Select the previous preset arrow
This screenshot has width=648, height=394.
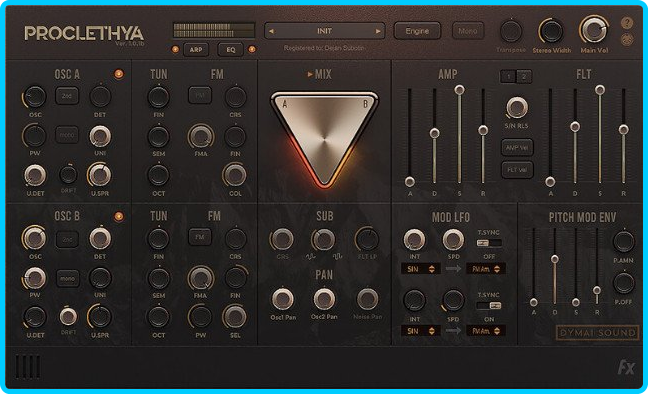pyautogui.click(x=271, y=31)
